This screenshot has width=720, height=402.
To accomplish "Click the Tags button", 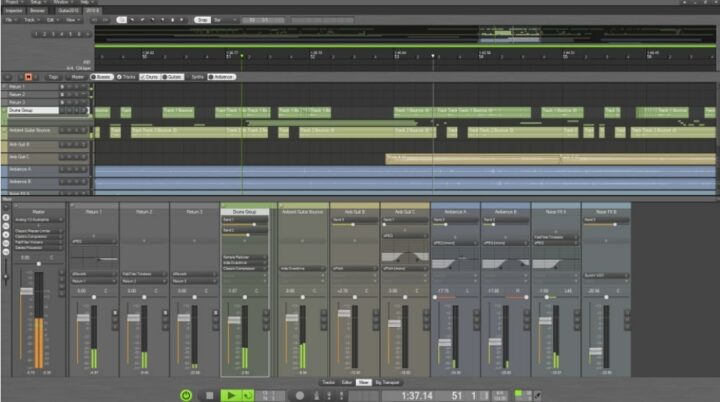I will [x=52, y=76].
